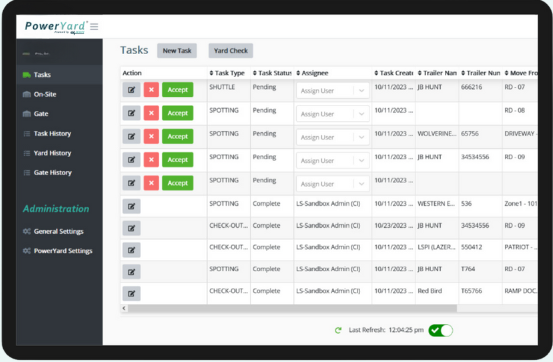Sort table by Task Type column header
This screenshot has width=553, height=362.
[x=227, y=73]
